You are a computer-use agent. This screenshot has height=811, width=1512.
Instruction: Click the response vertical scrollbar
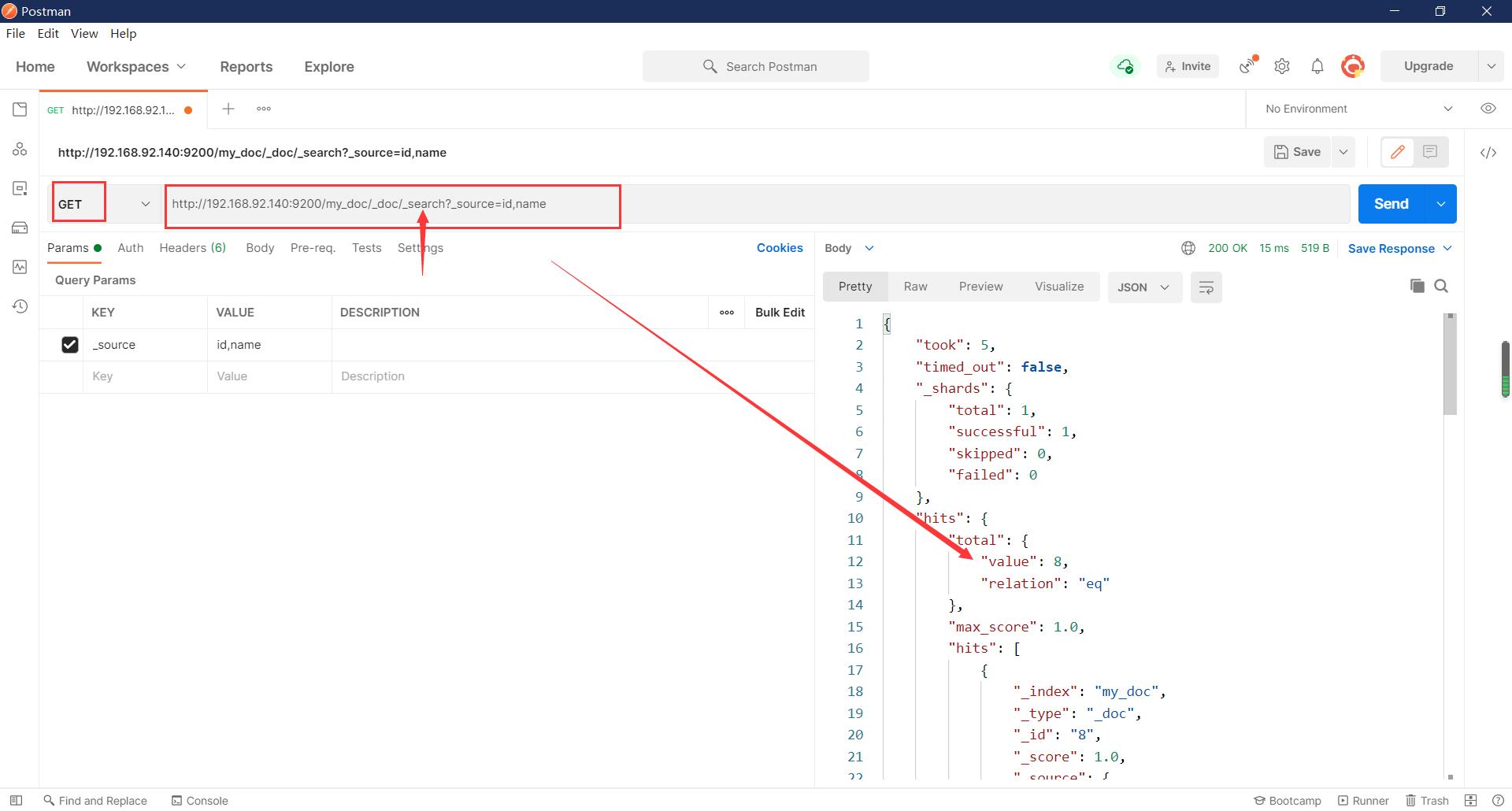(x=1450, y=365)
